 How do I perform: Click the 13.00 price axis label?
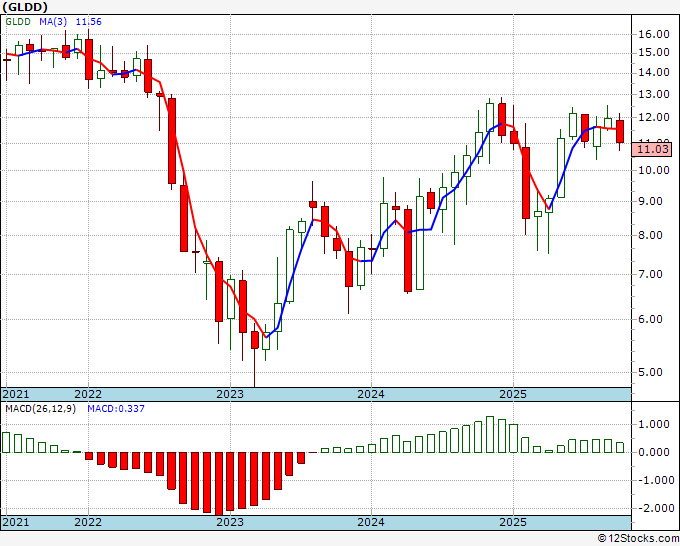[654, 94]
